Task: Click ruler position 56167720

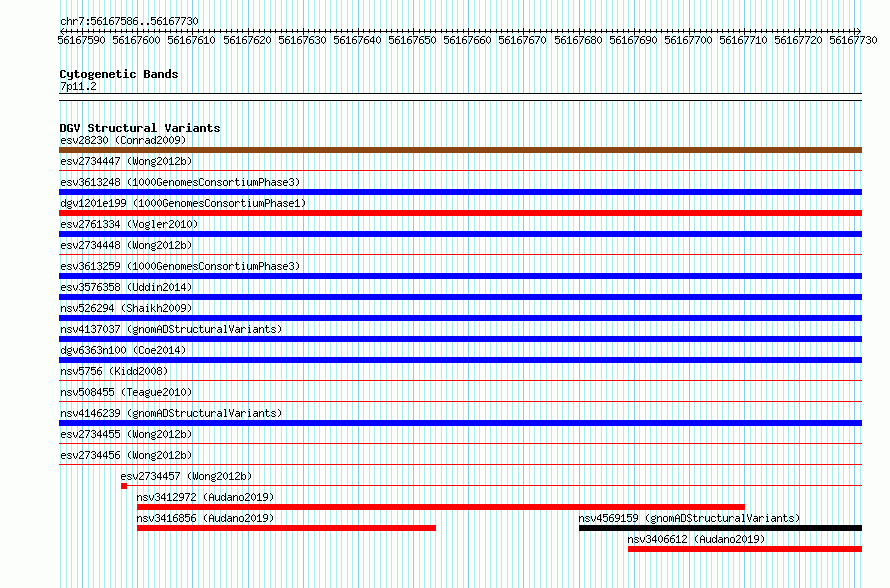Action: click(798, 40)
